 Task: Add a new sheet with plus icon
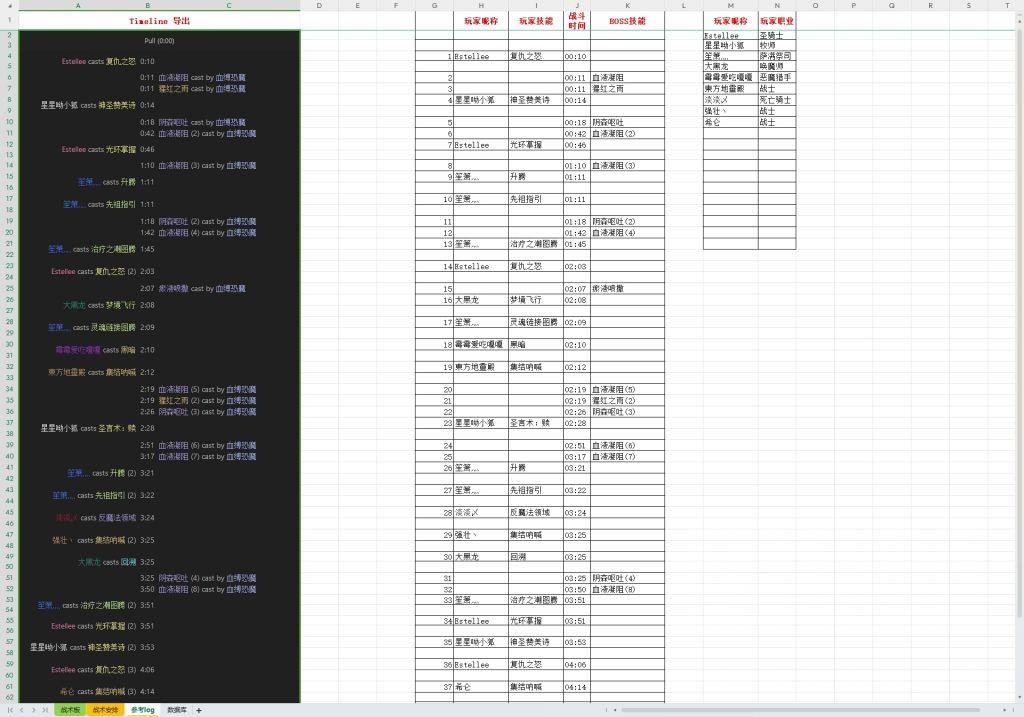coord(198,710)
